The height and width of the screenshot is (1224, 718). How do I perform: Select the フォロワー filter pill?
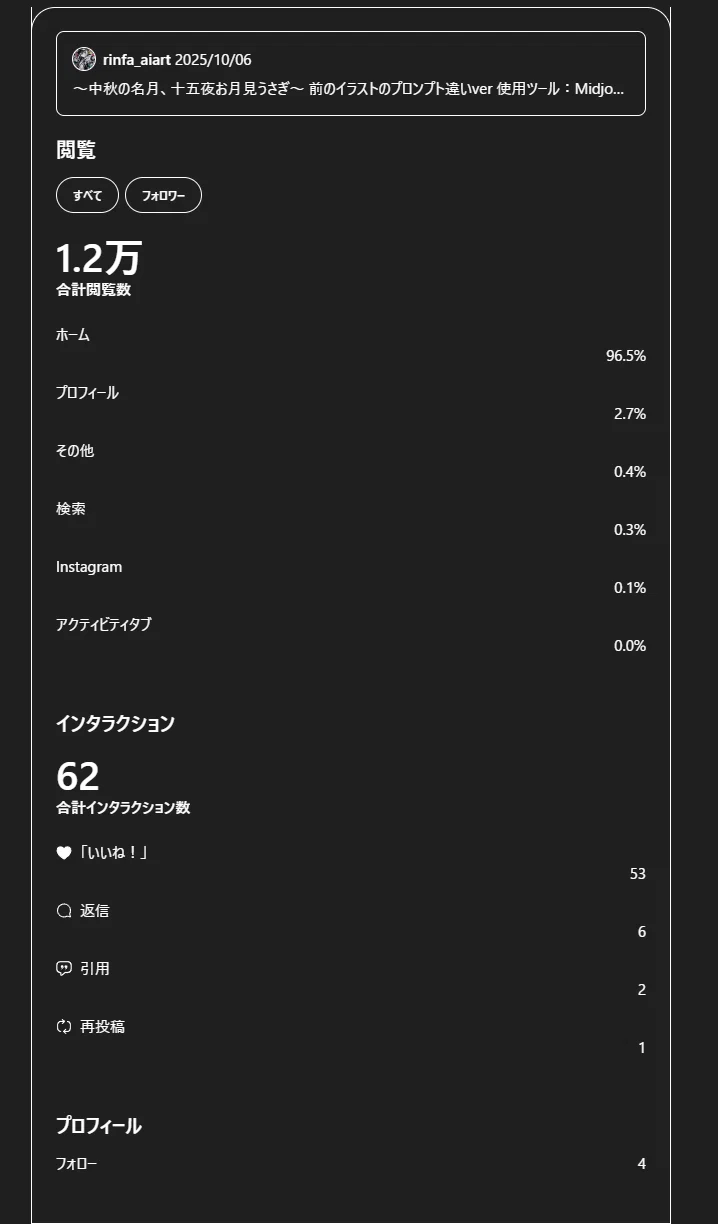163,195
